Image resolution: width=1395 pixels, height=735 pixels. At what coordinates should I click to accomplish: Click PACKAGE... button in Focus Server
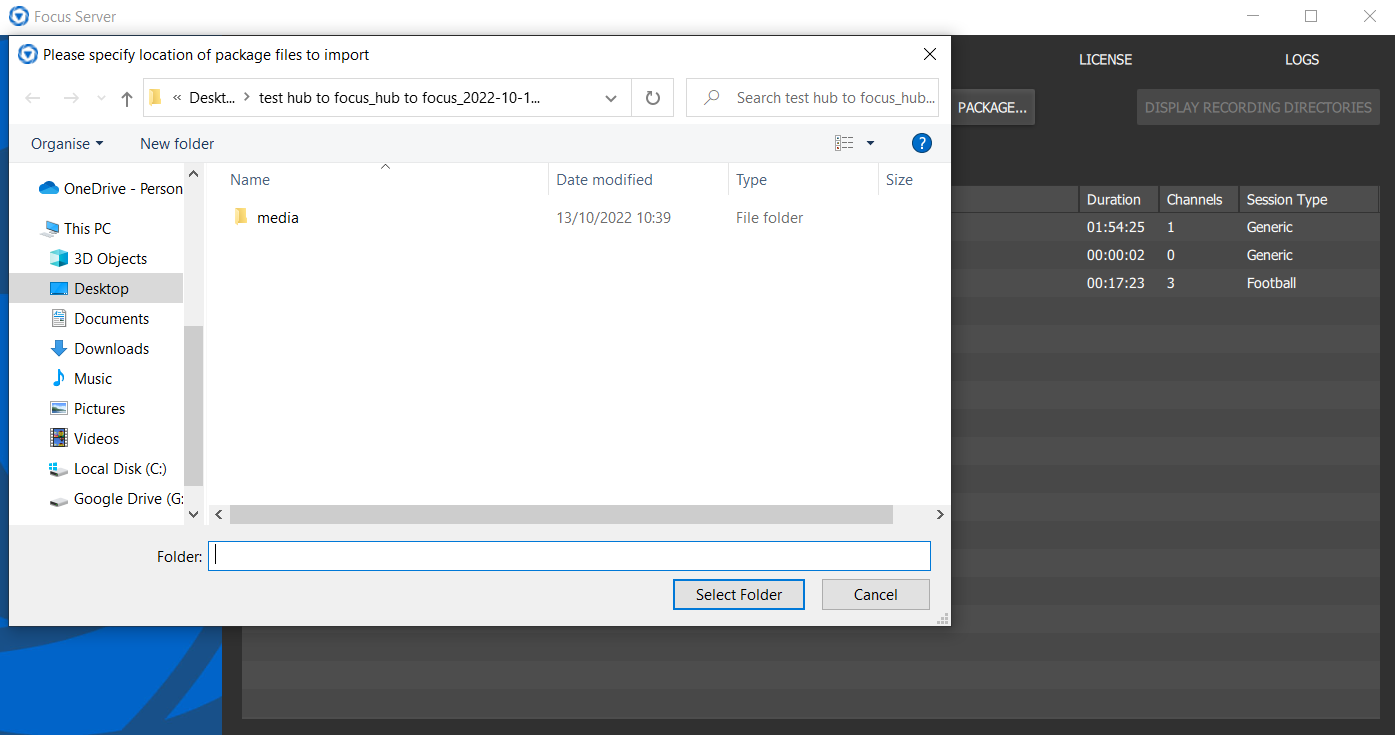[992, 107]
